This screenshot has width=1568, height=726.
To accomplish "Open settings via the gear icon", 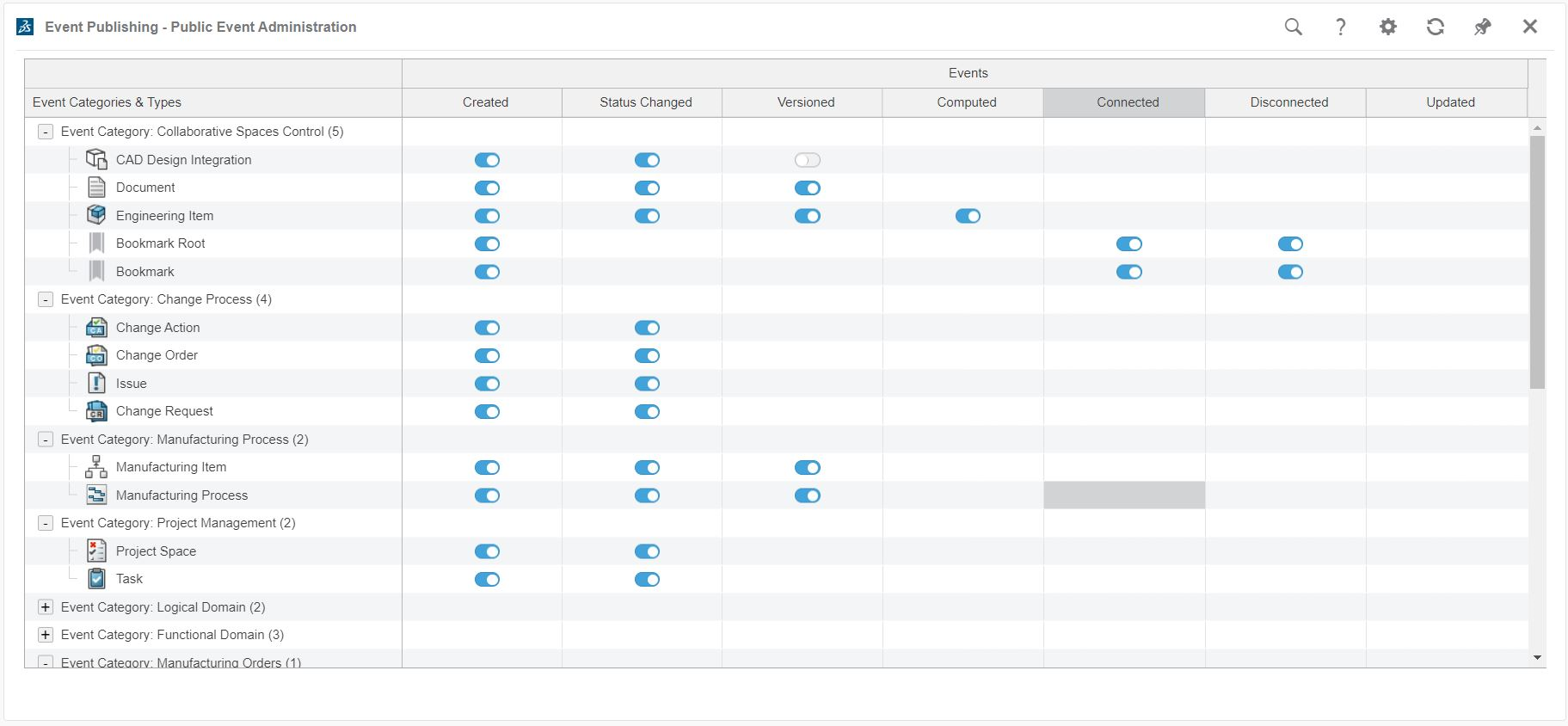I will (x=1387, y=27).
